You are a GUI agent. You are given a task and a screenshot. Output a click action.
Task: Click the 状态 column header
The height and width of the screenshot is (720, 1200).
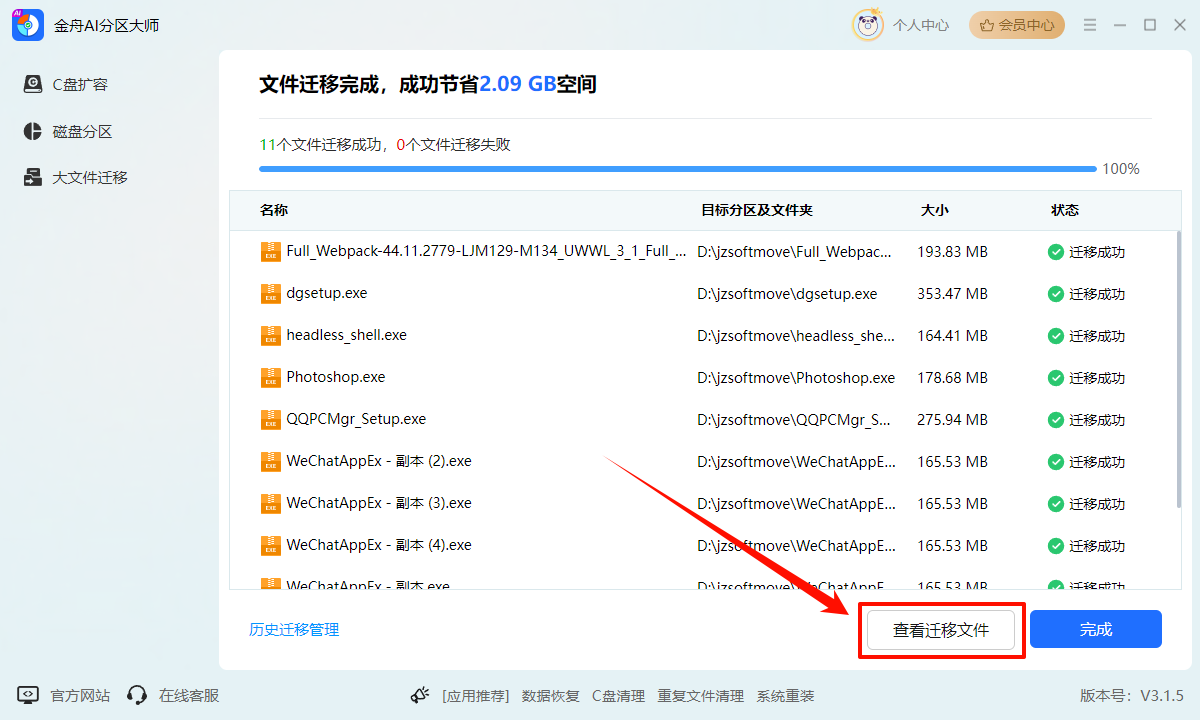click(1065, 210)
